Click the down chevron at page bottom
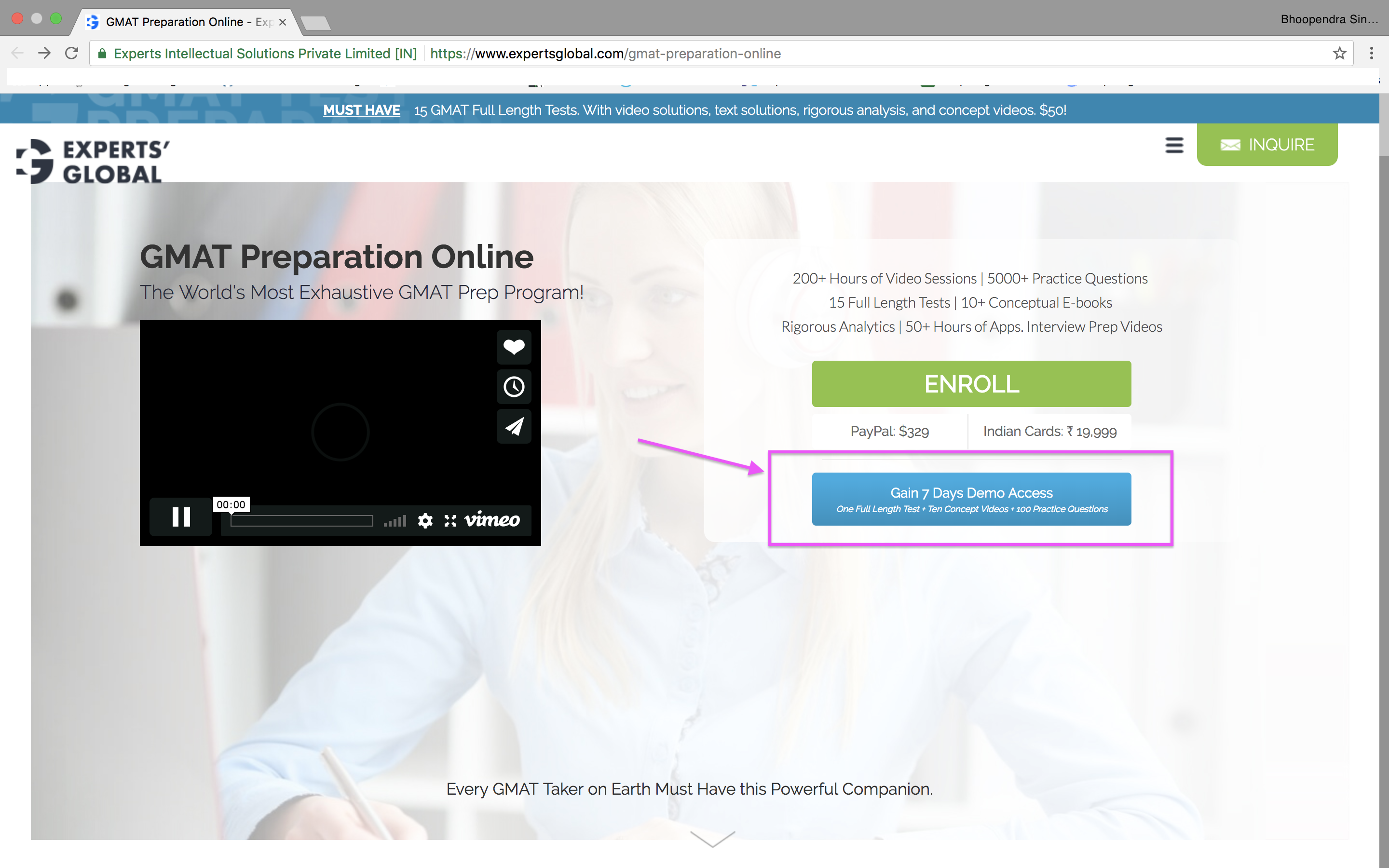This screenshot has width=1389, height=868. pos(712,839)
